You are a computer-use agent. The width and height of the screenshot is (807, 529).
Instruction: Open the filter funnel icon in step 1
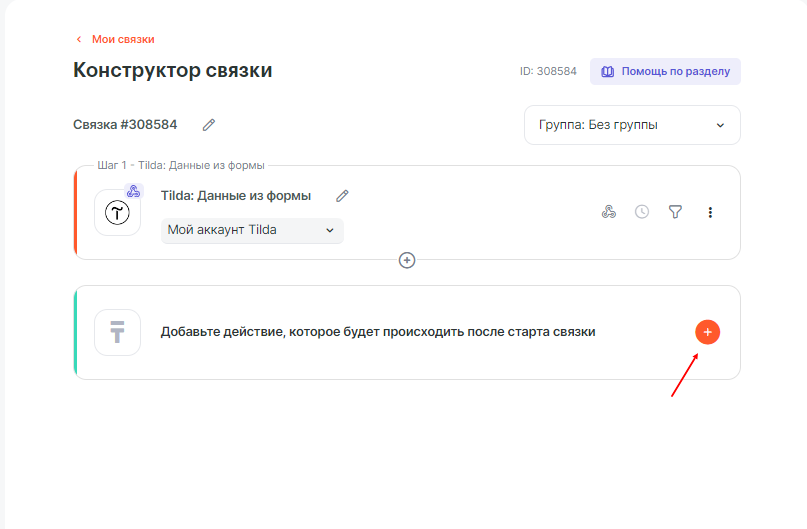click(x=675, y=212)
